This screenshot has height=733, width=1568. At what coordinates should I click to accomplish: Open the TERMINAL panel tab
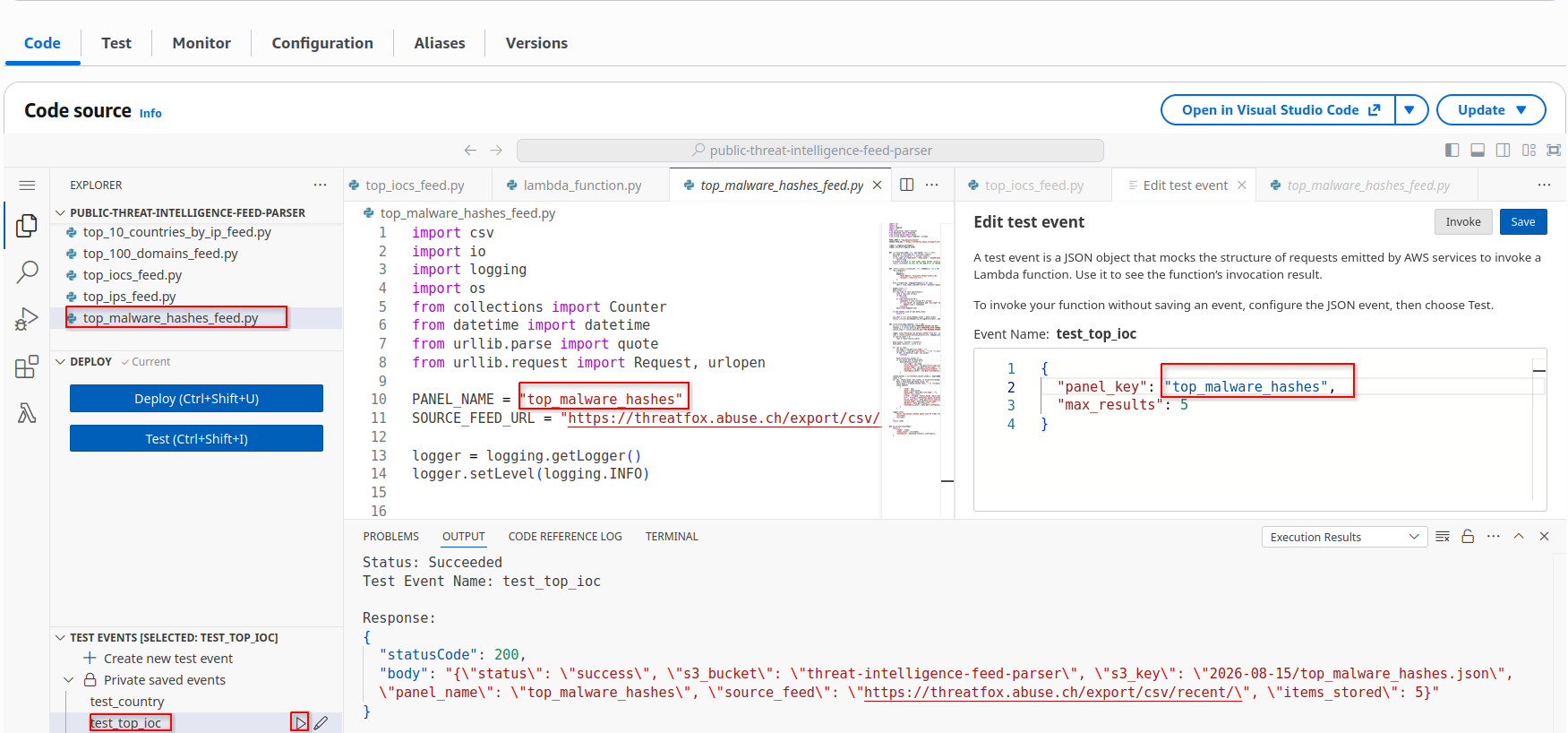(672, 537)
